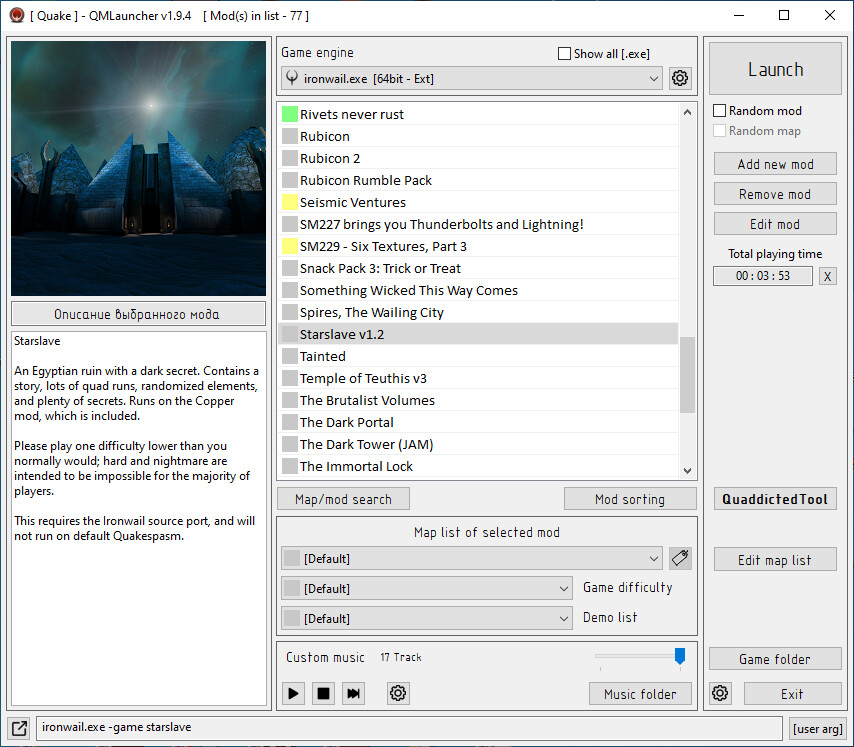The width and height of the screenshot is (854, 747).
Task: Open launcher settings gear beside Exit
Action: pyautogui.click(x=720, y=693)
